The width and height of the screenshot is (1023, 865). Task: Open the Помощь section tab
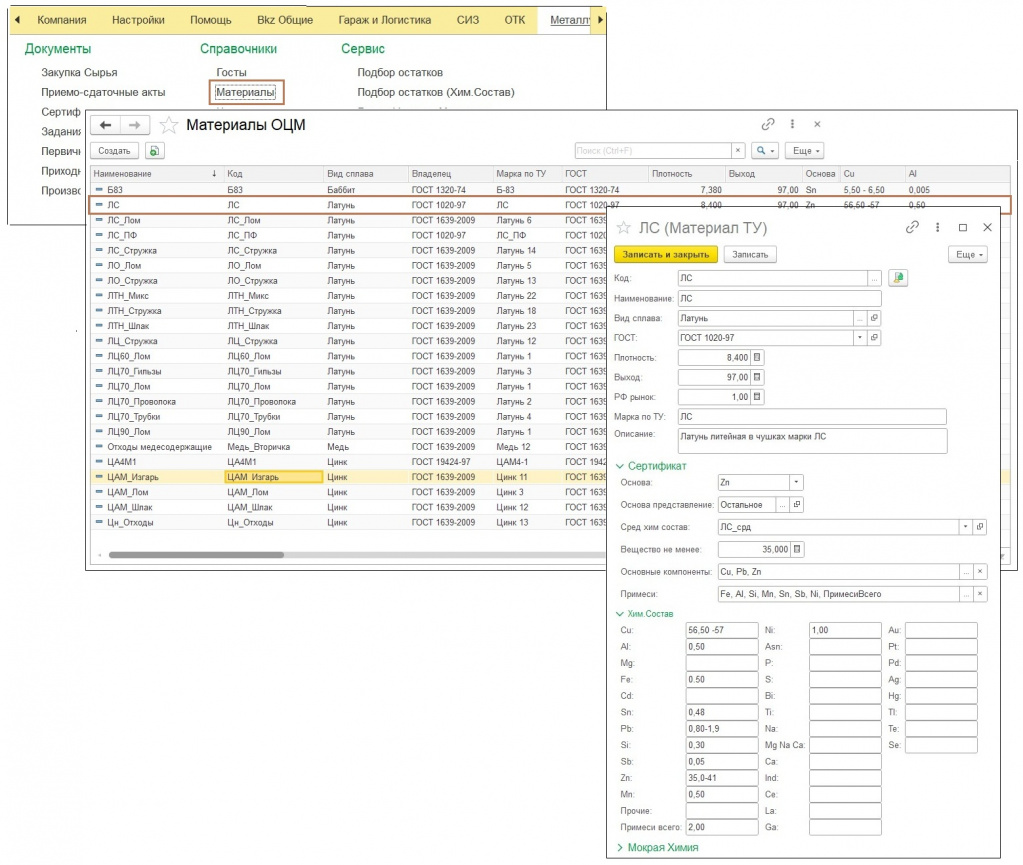coord(211,20)
